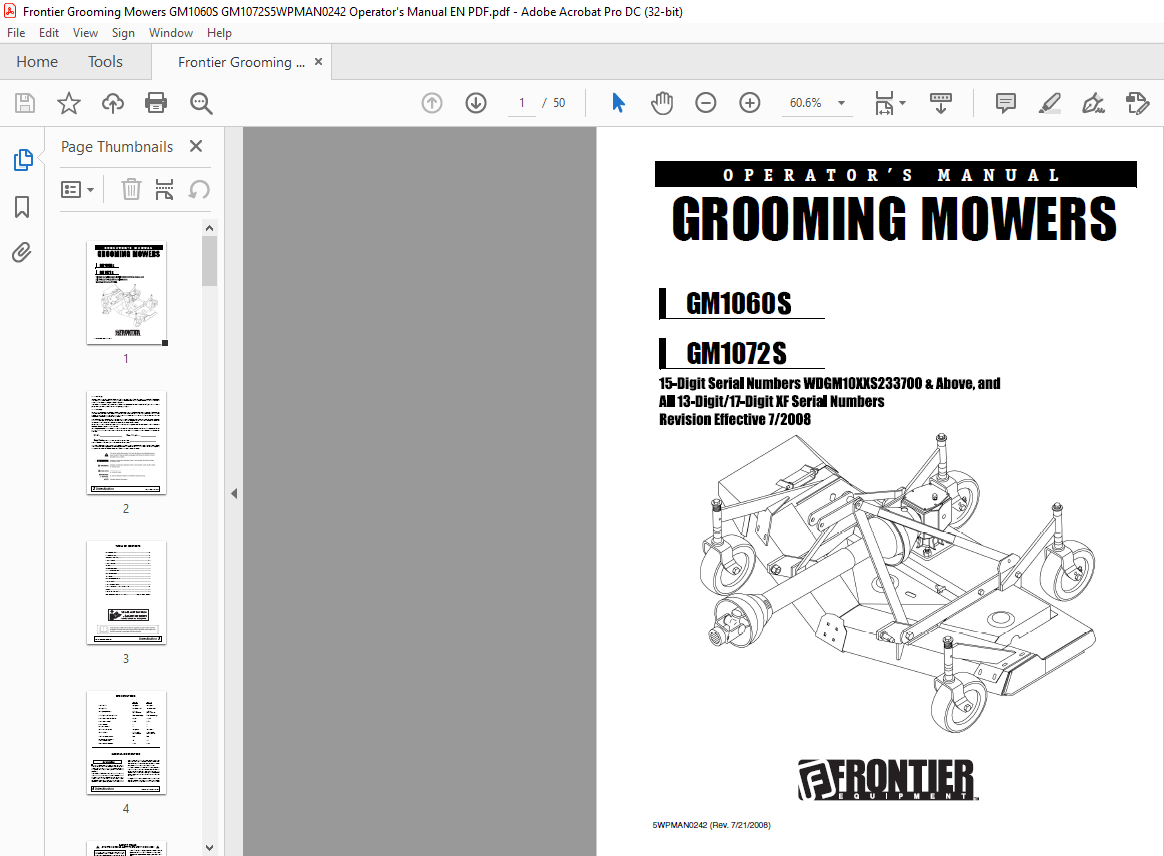Open the View menu
The width and height of the screenshot is (1164, 856).
coord(85,33)
